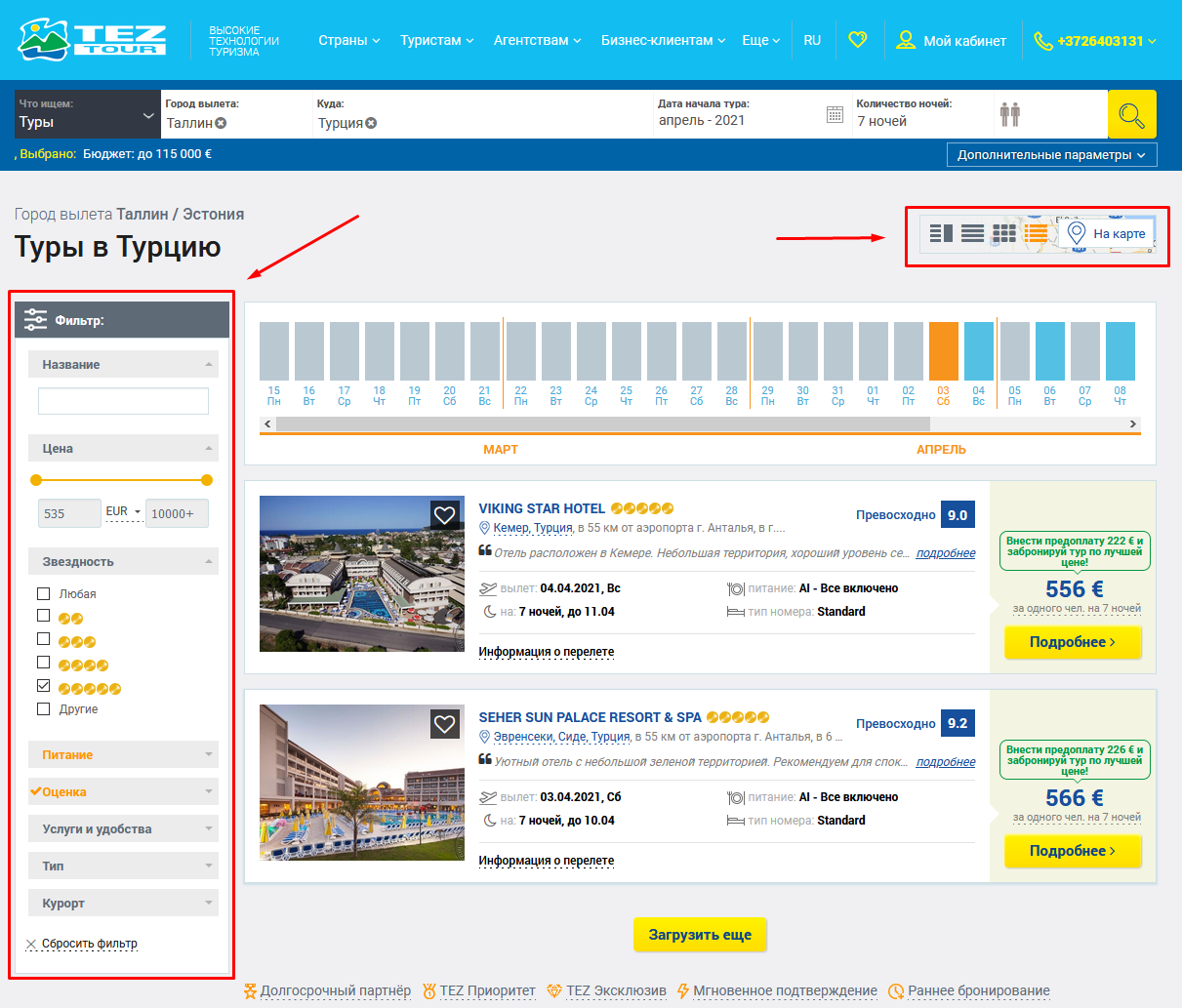
Task: Open results on map (На карте)
Action: coord(1106,233)
